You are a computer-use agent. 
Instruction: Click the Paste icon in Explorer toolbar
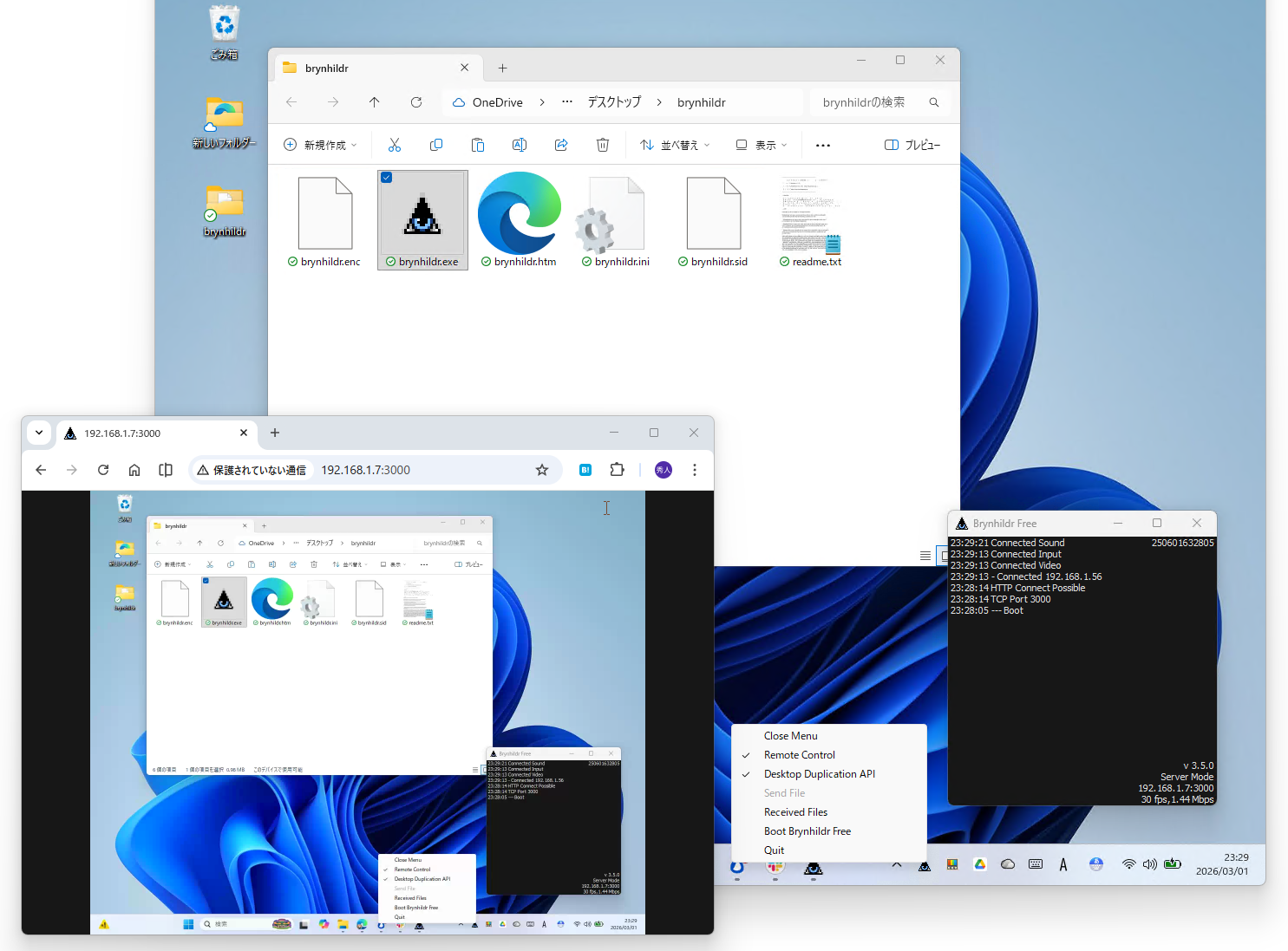click(478, 145)
